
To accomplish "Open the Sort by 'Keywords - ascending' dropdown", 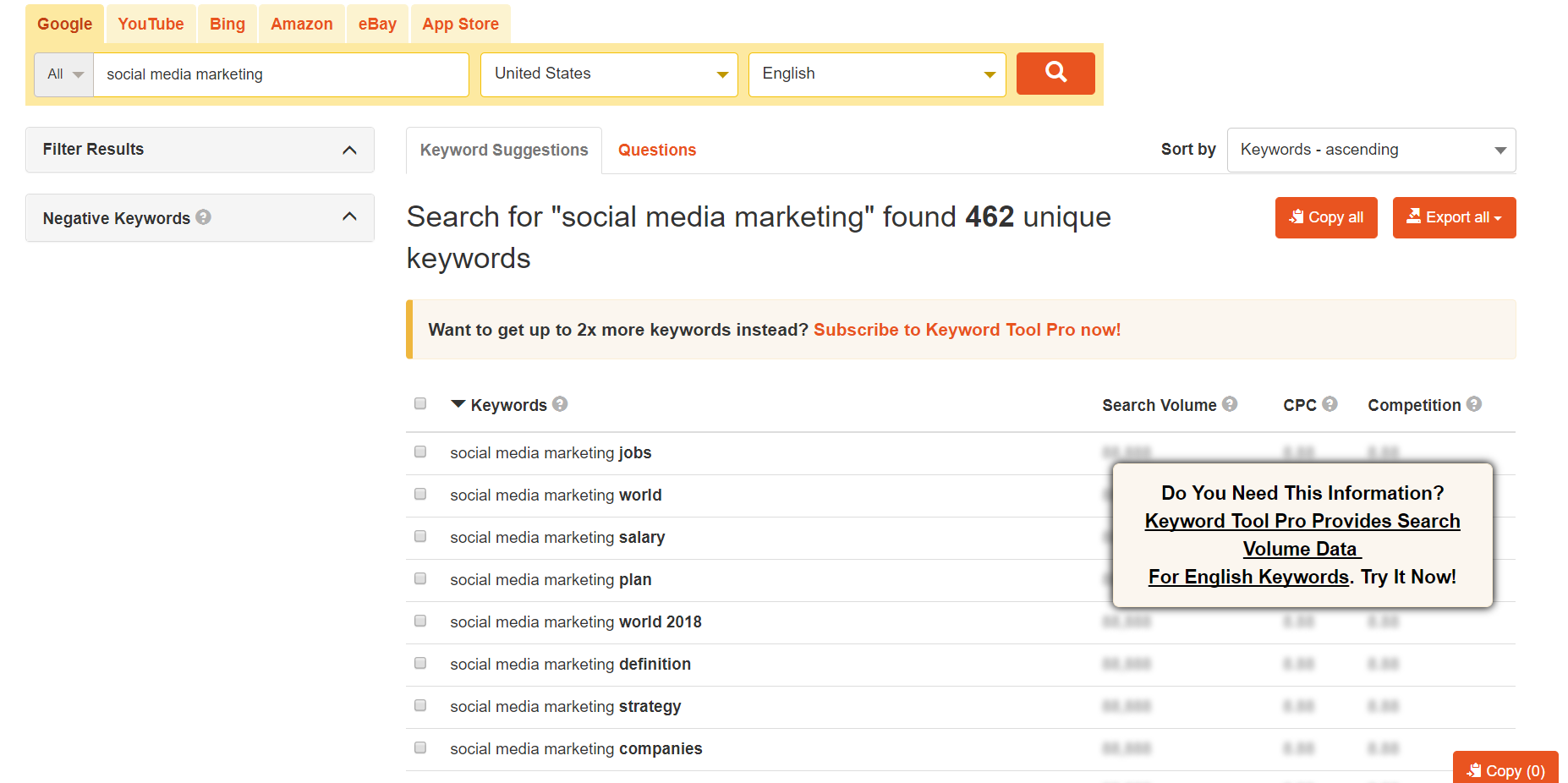I will coord(1371,150).
